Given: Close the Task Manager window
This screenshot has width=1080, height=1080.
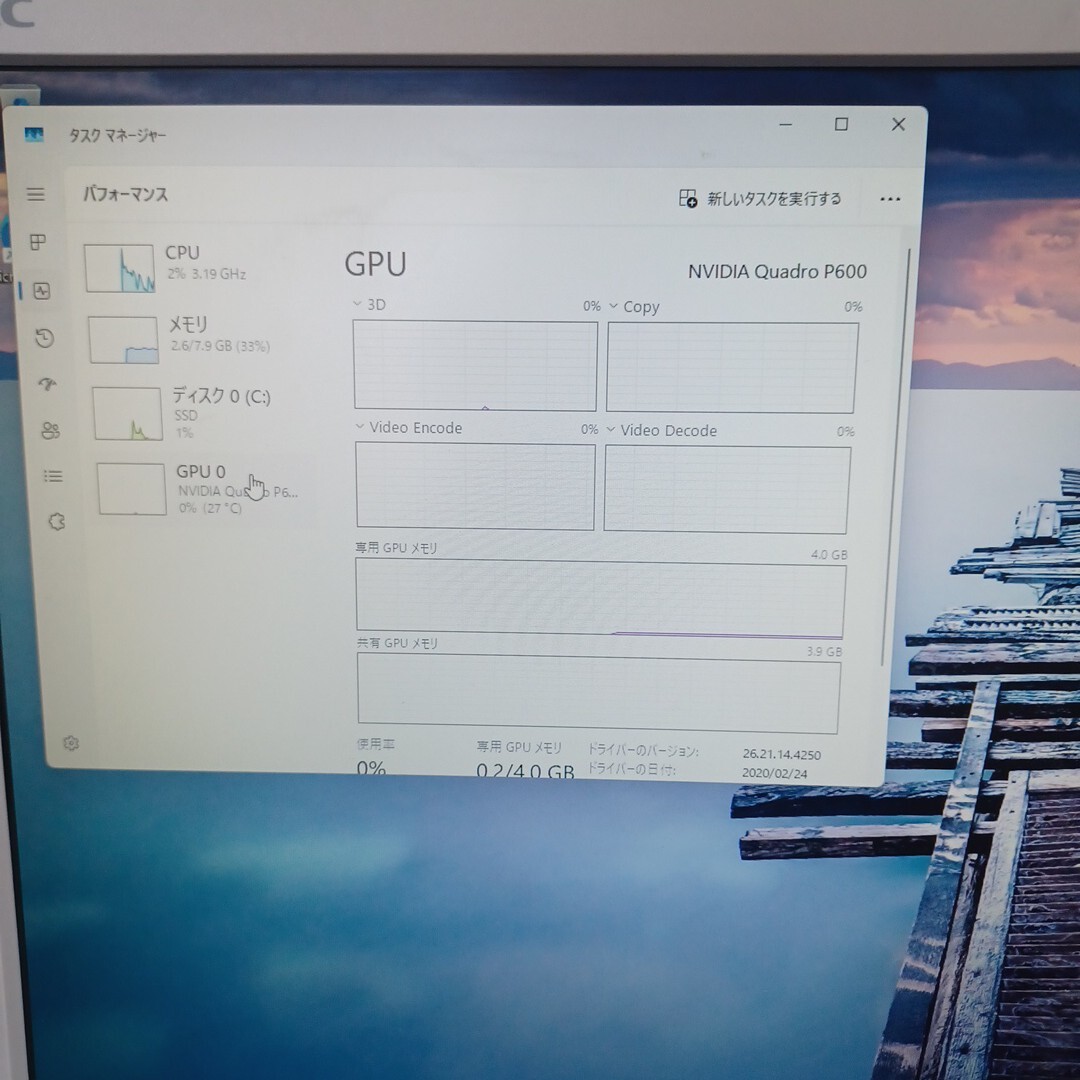Looking at the screenshot, I should point(898,124).
